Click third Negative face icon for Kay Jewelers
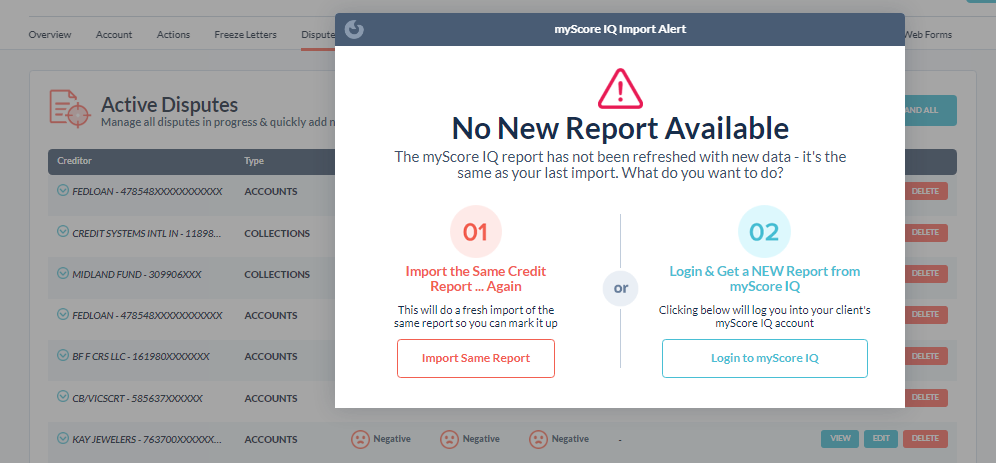This screenshot has height=463, width=996. pyautogui.click(x=538, y=439)
